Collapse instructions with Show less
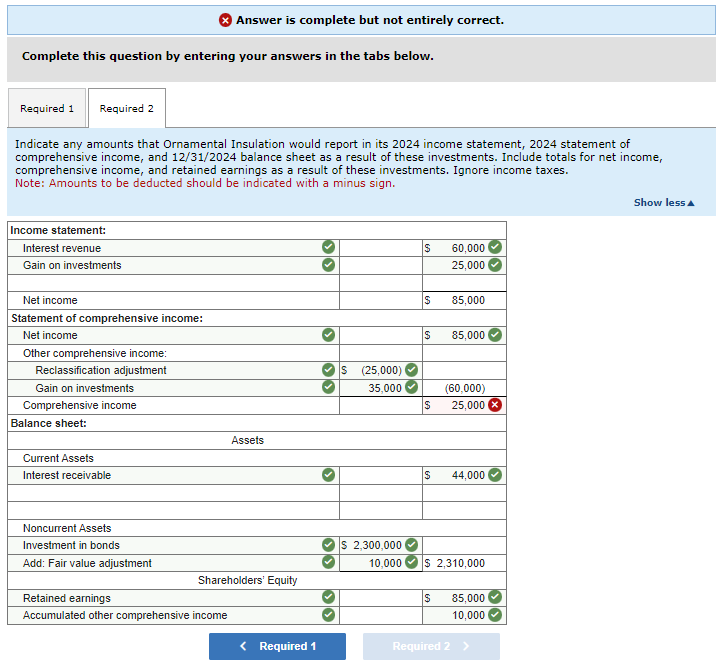 tap(664, 202)
